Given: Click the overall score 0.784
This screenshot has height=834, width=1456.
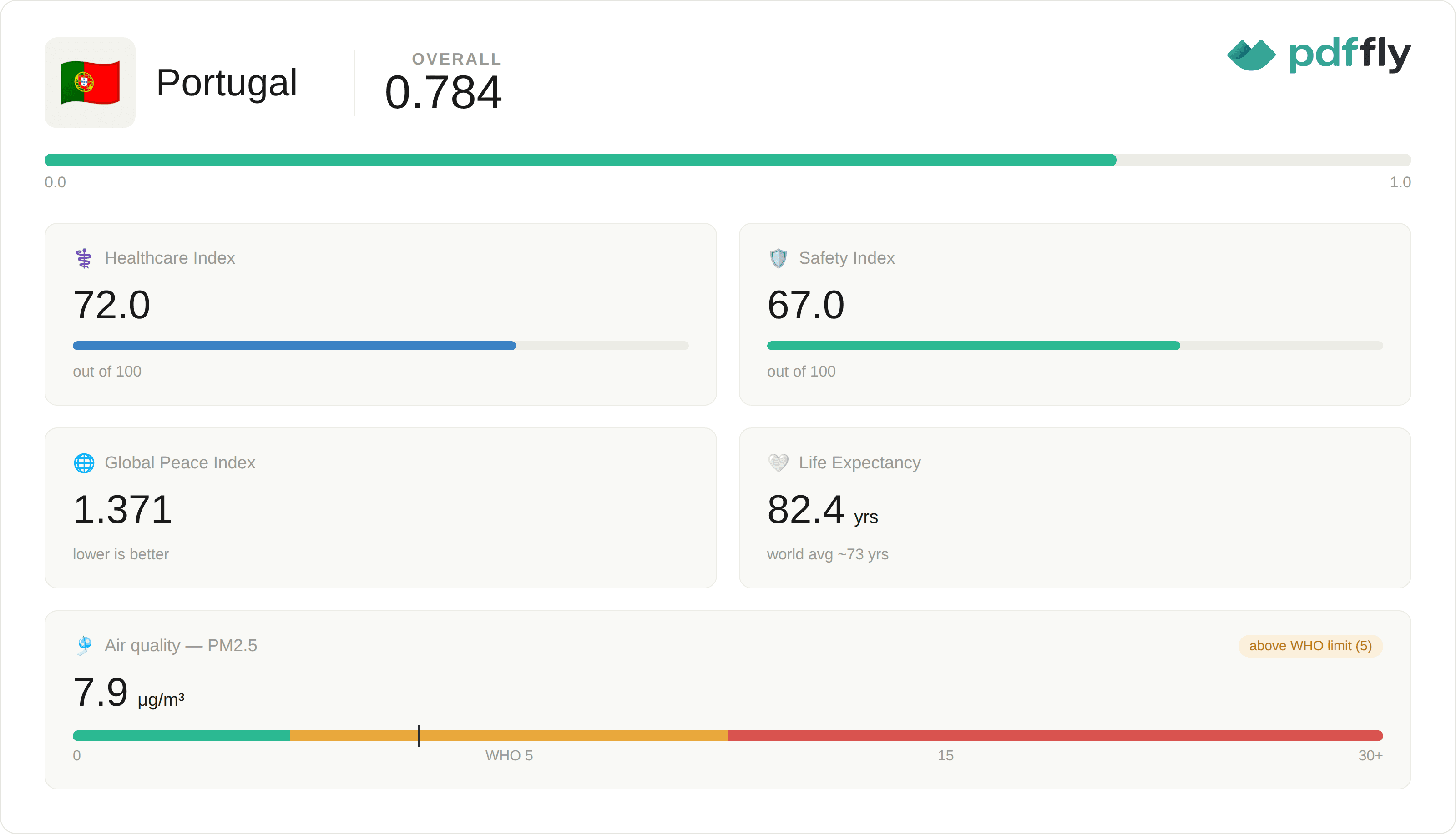Looking at the screenshot, I should click(x=444, y=92).
